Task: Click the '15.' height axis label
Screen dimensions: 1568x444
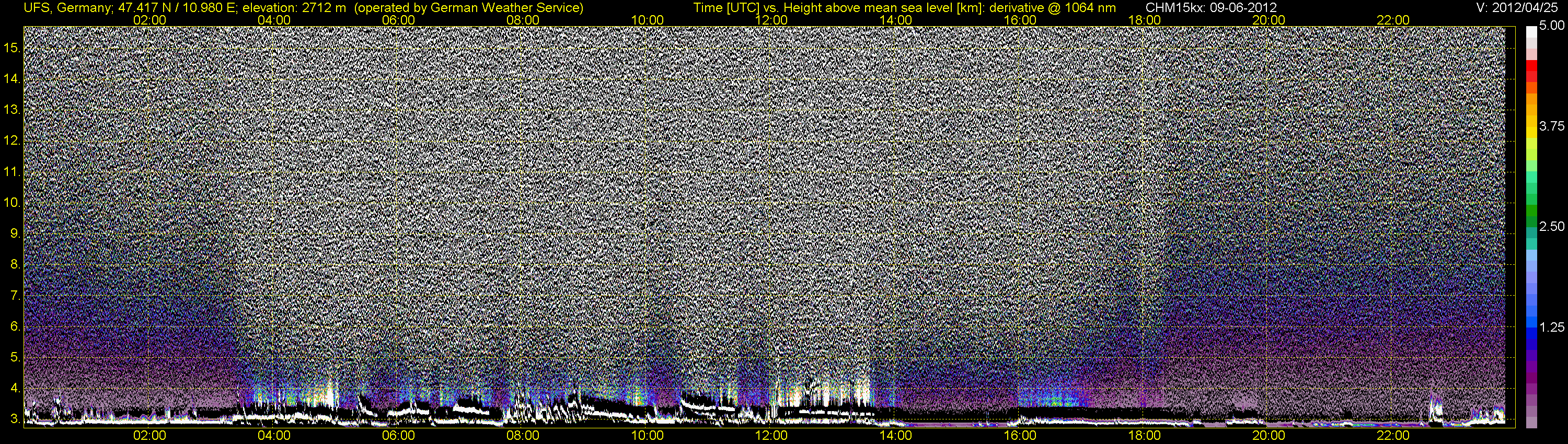Action: coord(13,48)
